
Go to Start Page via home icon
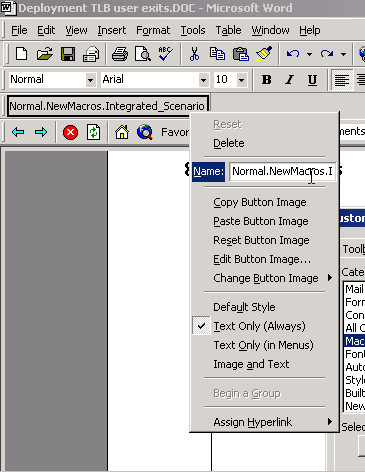click(122, 132)
